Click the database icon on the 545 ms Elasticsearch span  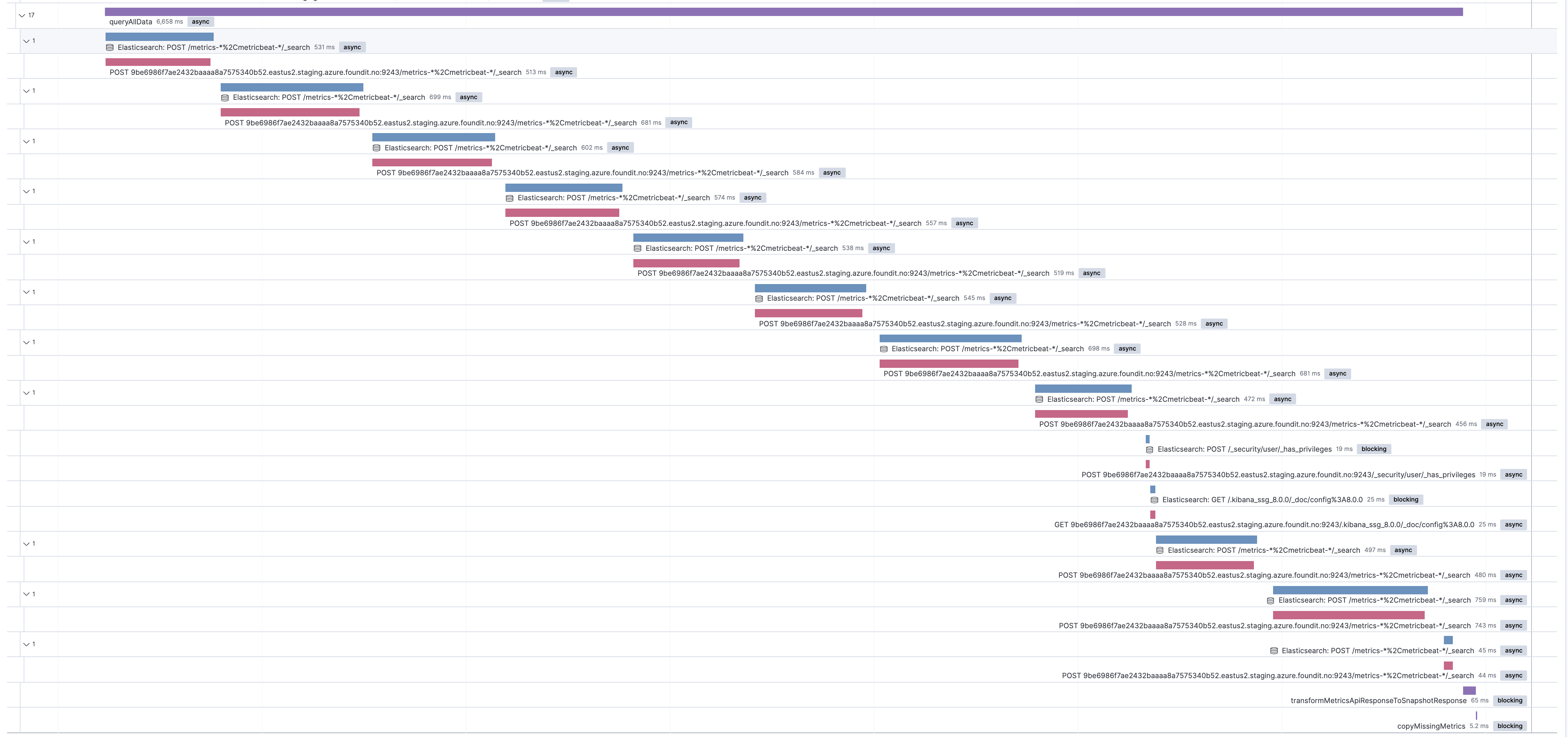(758, 298)
